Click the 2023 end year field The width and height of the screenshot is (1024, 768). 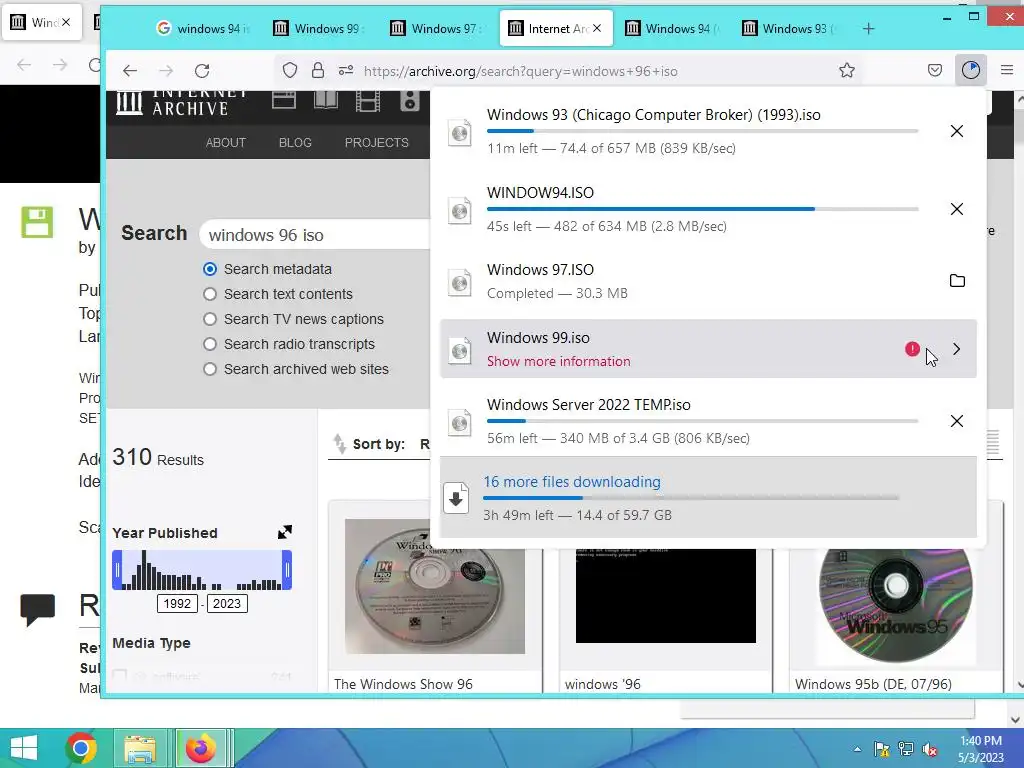(227, 603)
